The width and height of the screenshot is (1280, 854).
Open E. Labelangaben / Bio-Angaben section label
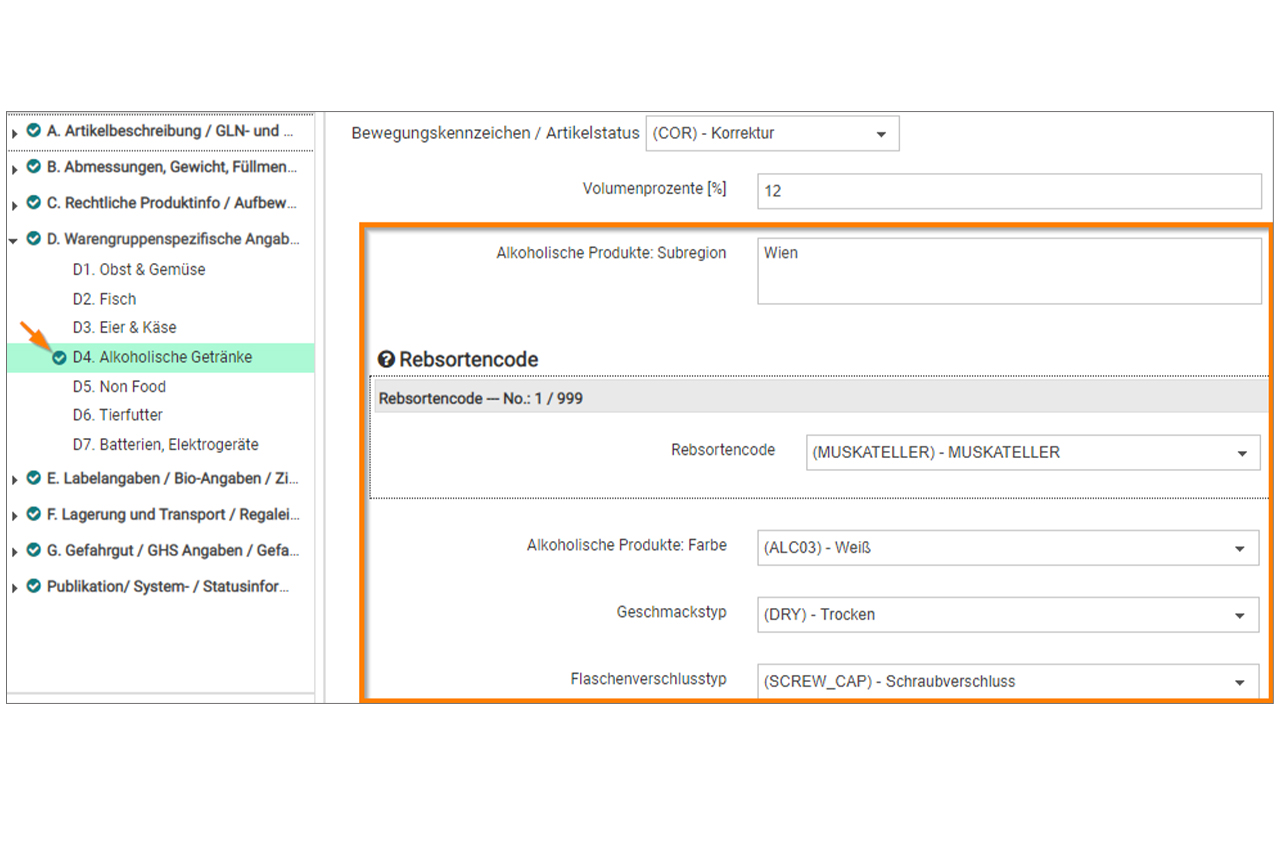tap(173, 478)
